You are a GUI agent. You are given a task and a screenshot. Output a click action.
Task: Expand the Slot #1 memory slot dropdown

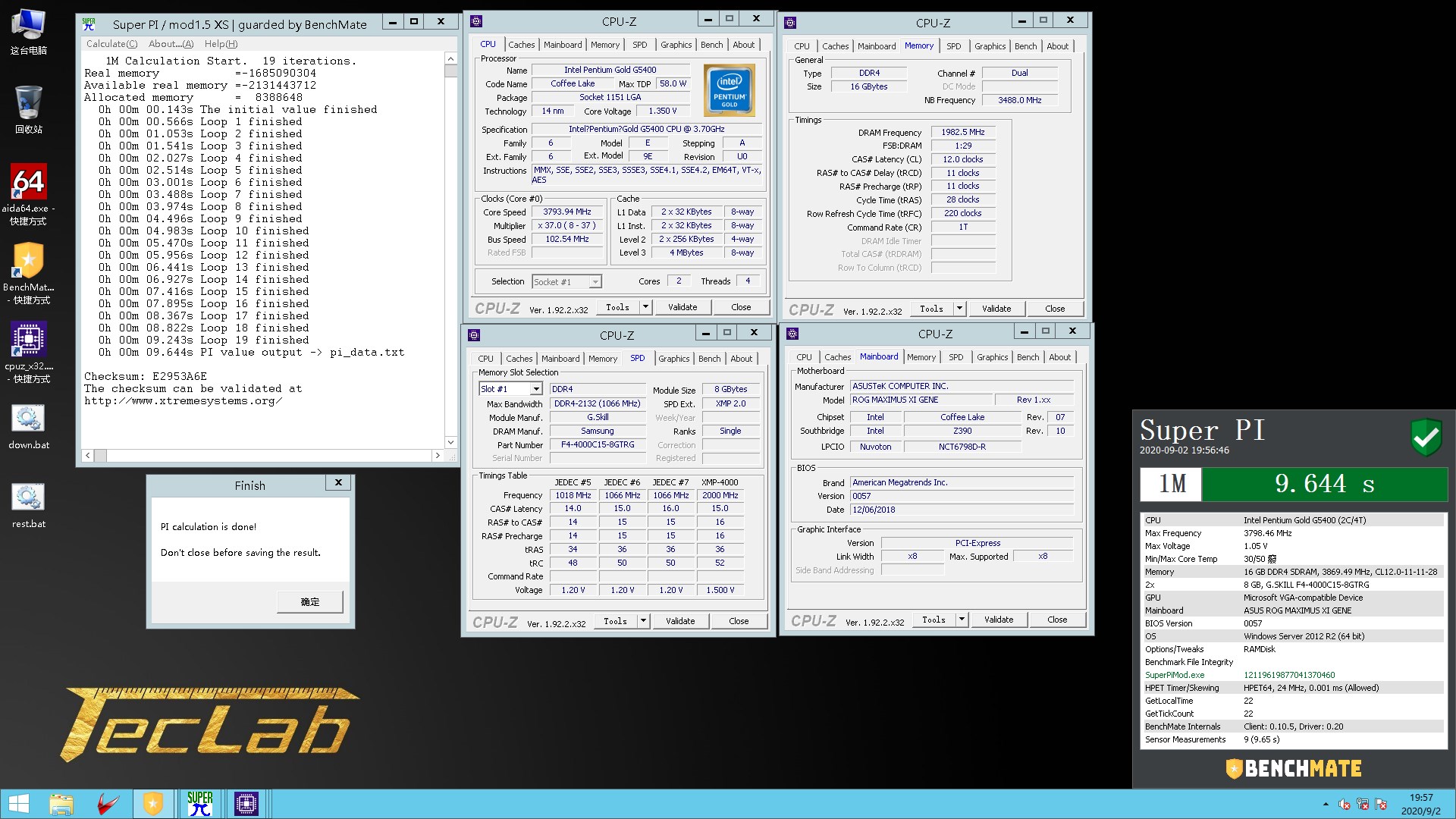click(536, 389)
